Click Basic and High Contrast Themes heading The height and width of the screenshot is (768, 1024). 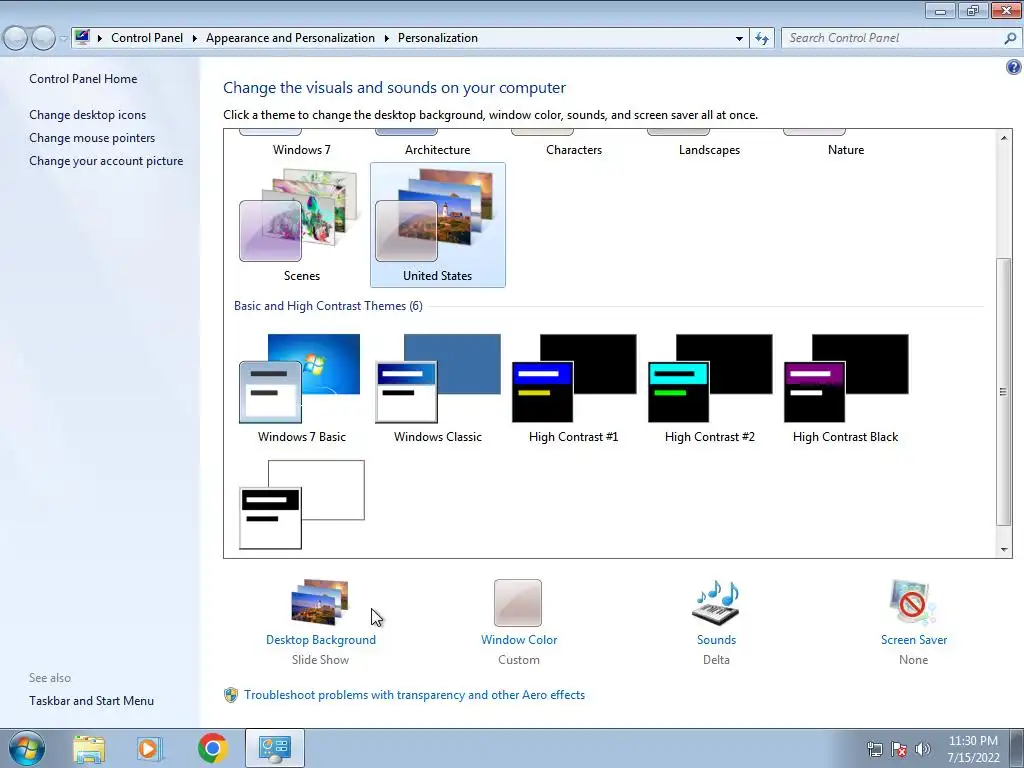pos(328,306)
